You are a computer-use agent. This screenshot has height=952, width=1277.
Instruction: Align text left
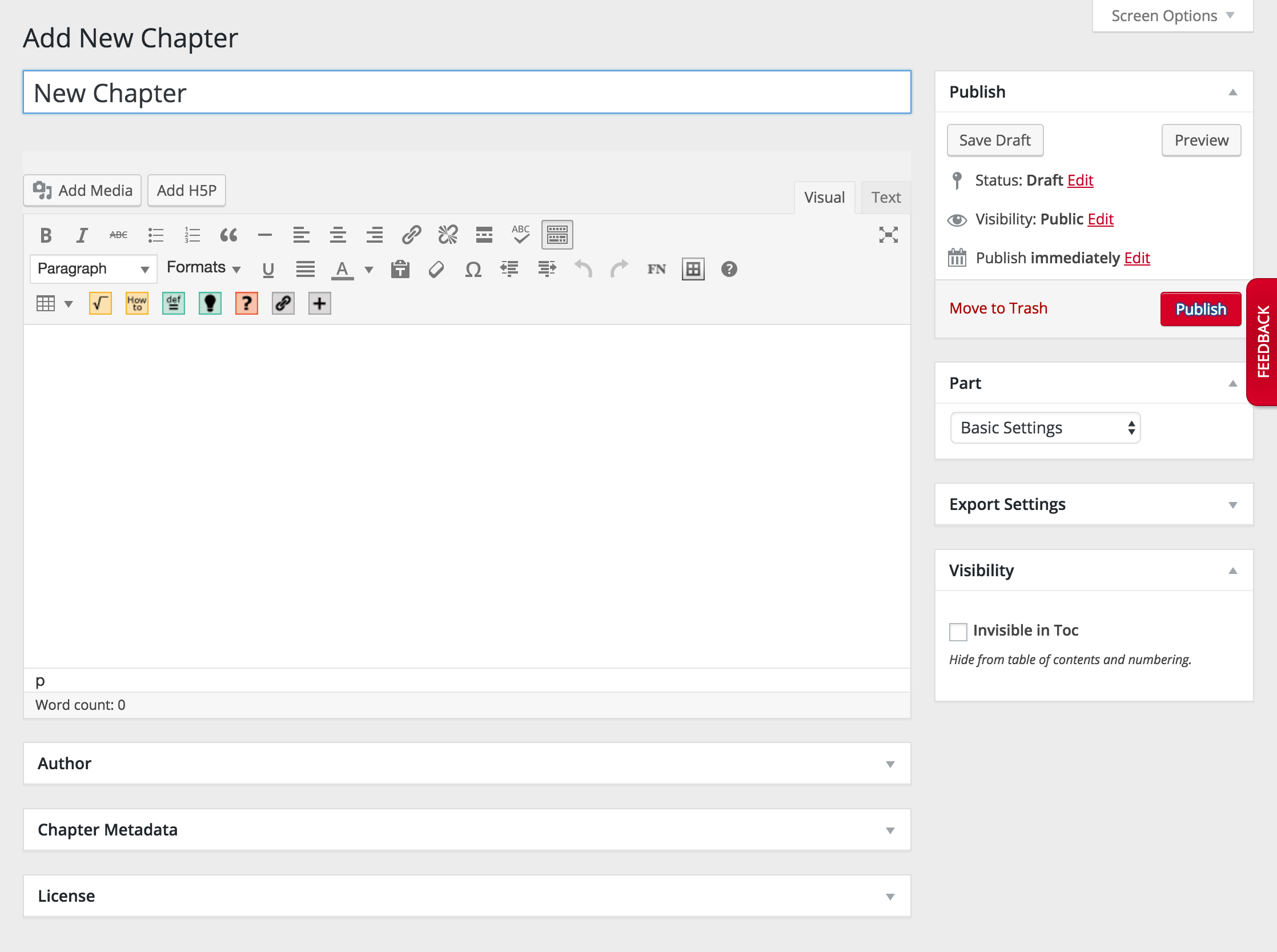[302, 235]
